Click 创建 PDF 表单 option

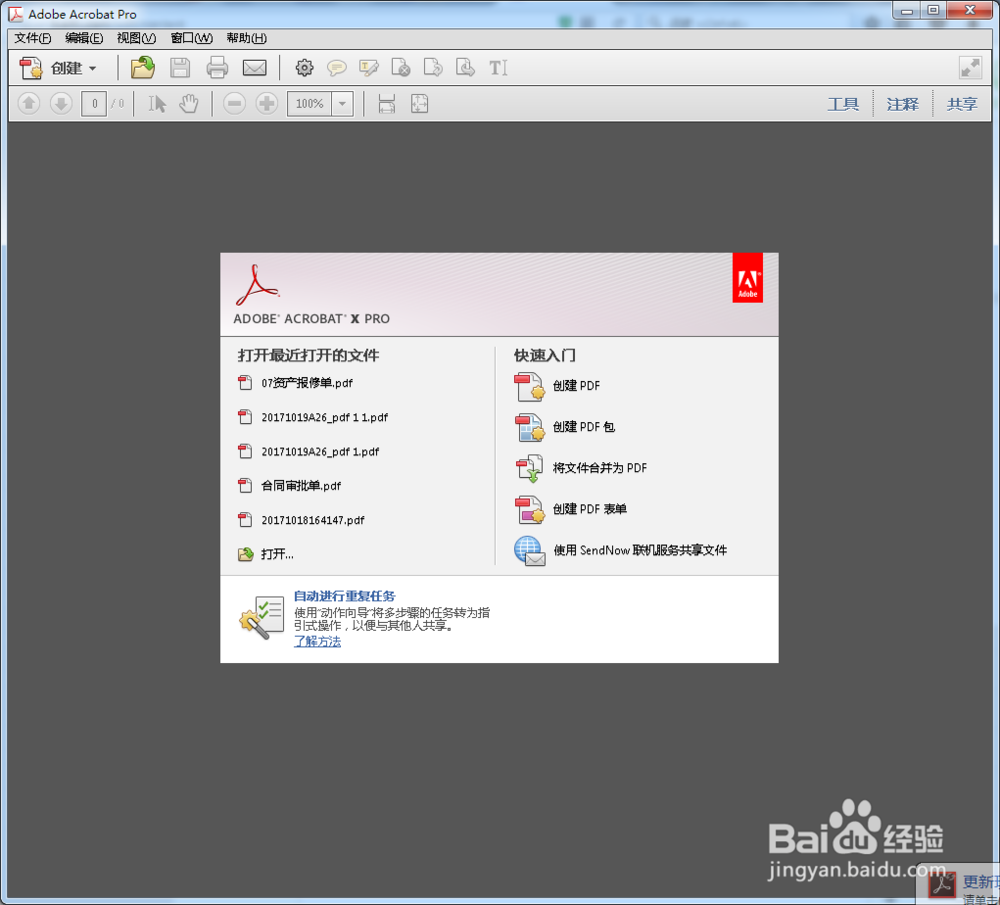tap(589, 509)
